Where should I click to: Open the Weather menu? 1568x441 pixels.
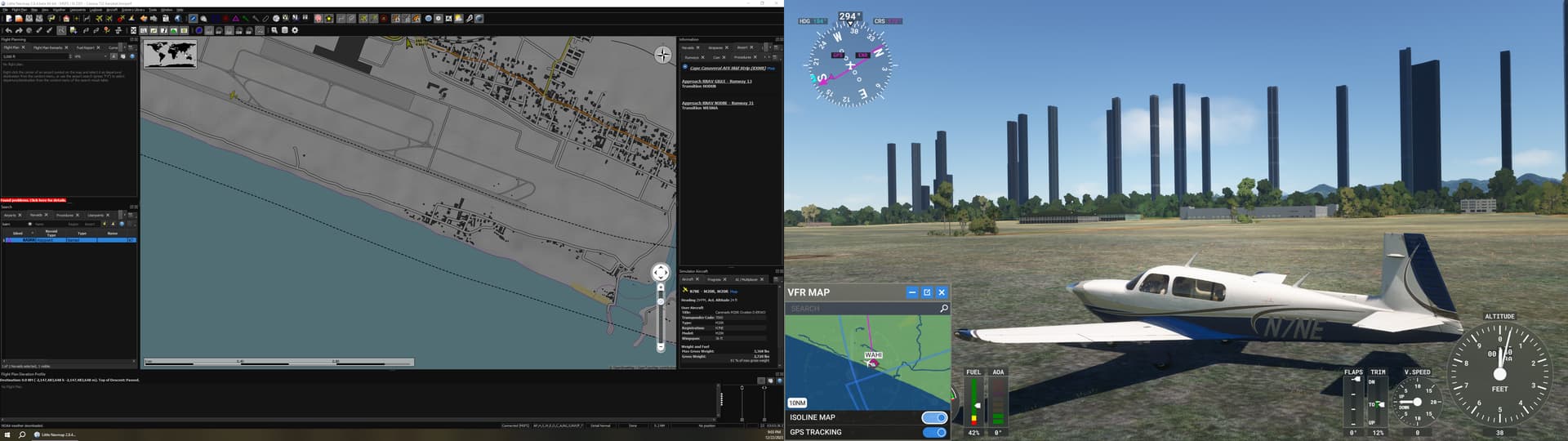[x=59, y=10]
